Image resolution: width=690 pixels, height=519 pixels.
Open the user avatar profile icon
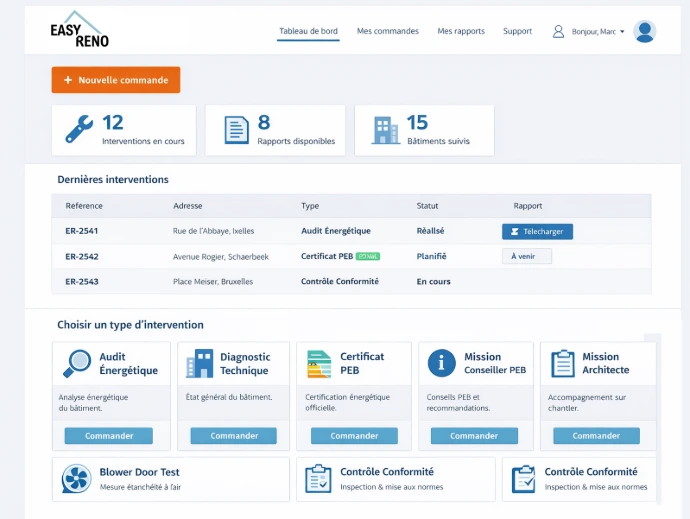pyautogui.click(x=645, y=31)
